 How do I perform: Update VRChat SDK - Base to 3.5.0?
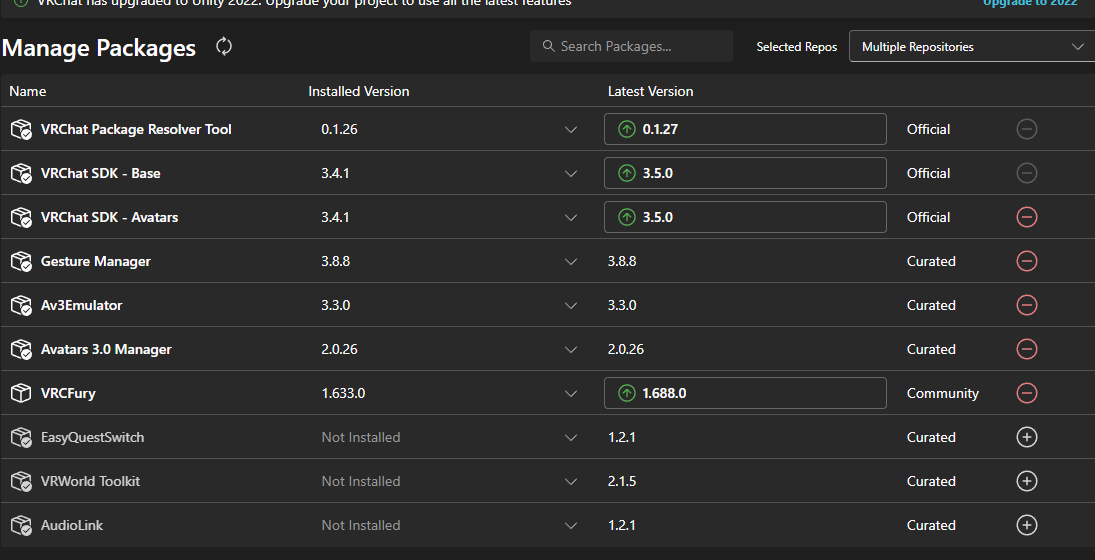[x=745, y=173]
